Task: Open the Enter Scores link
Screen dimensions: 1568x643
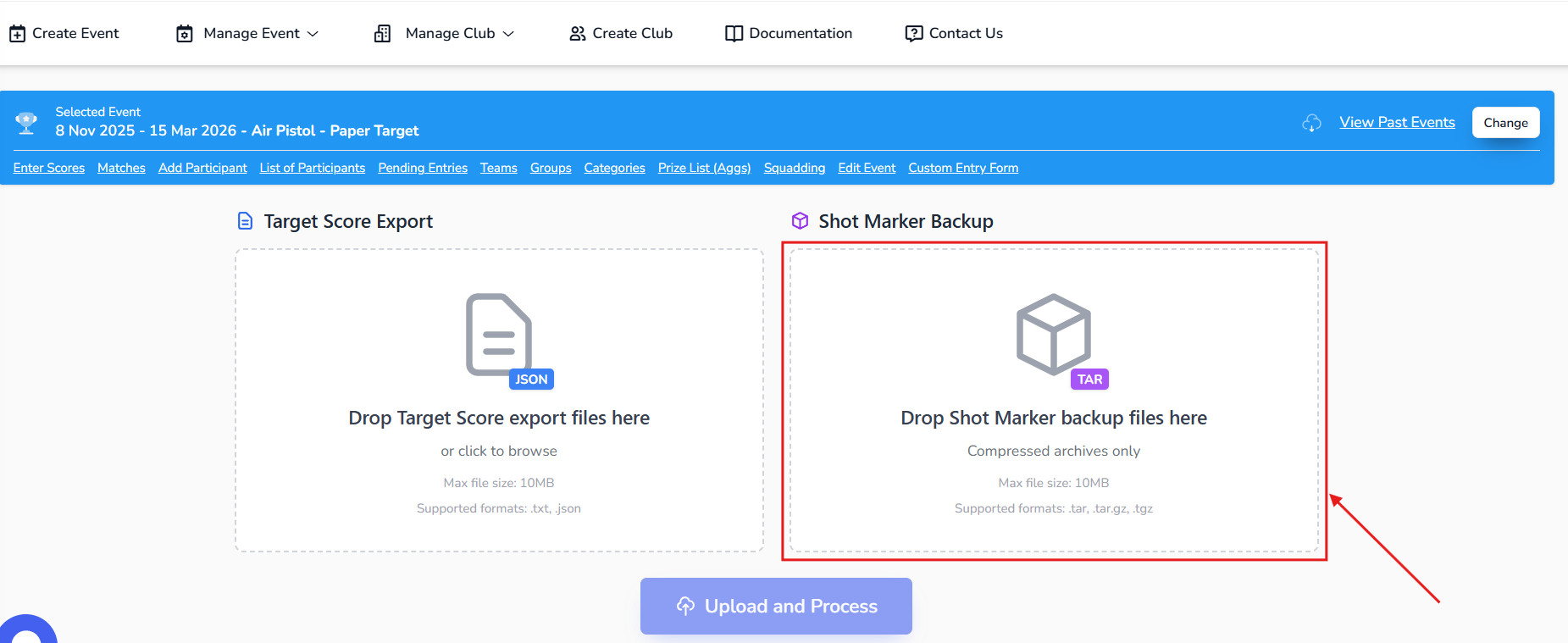Action: (49, 168)
